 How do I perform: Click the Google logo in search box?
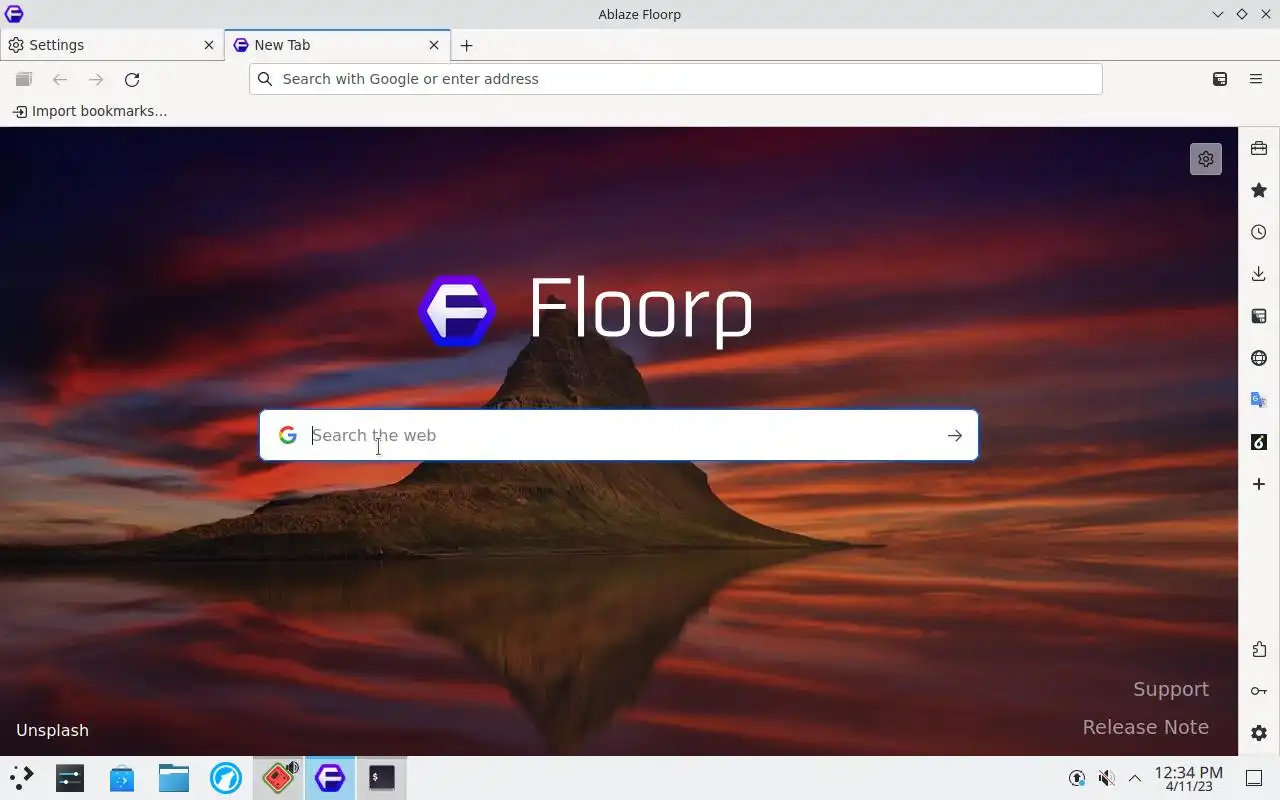click(x=288, y=435)
